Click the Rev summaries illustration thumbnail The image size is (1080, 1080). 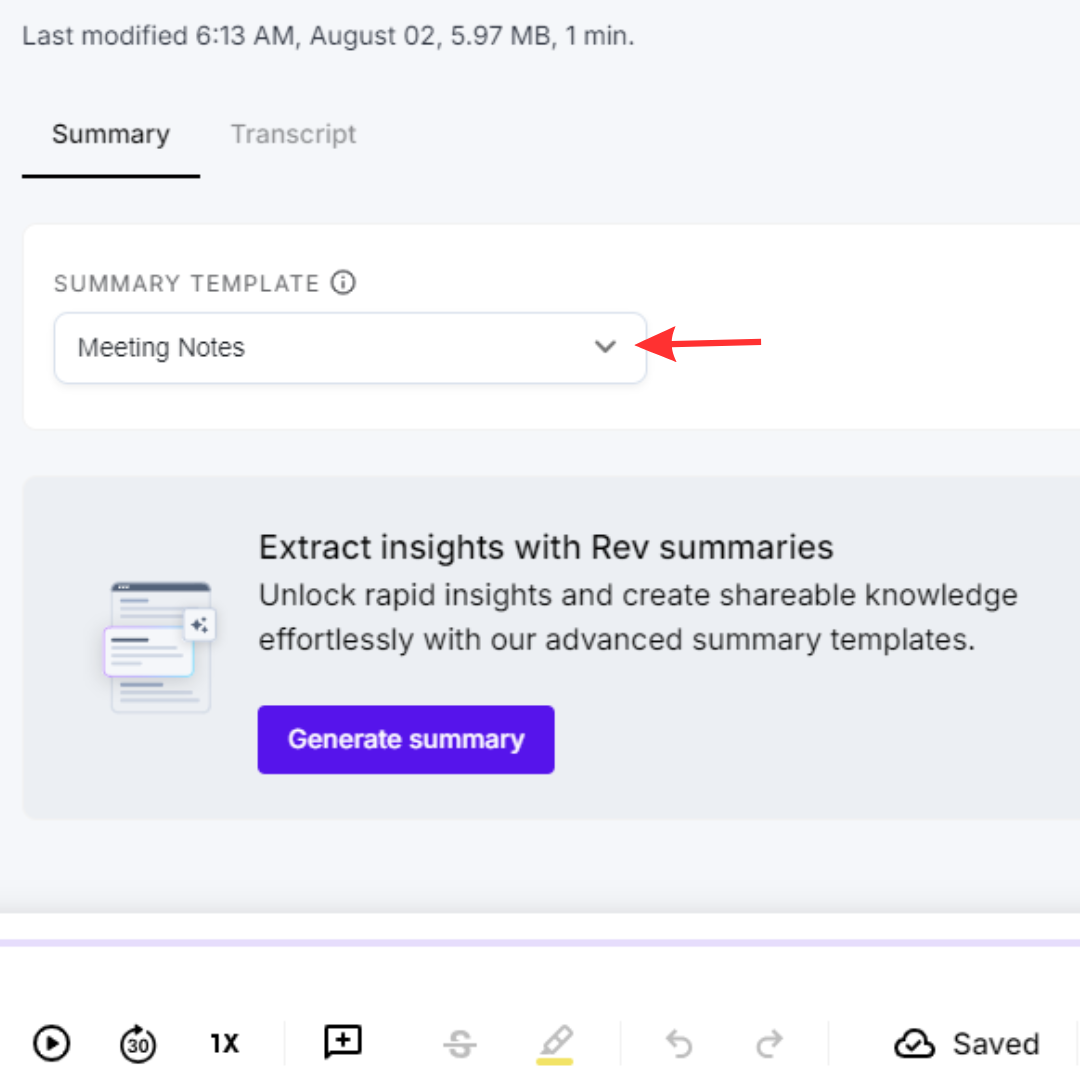pyautogui.click(x=159, y=645)
